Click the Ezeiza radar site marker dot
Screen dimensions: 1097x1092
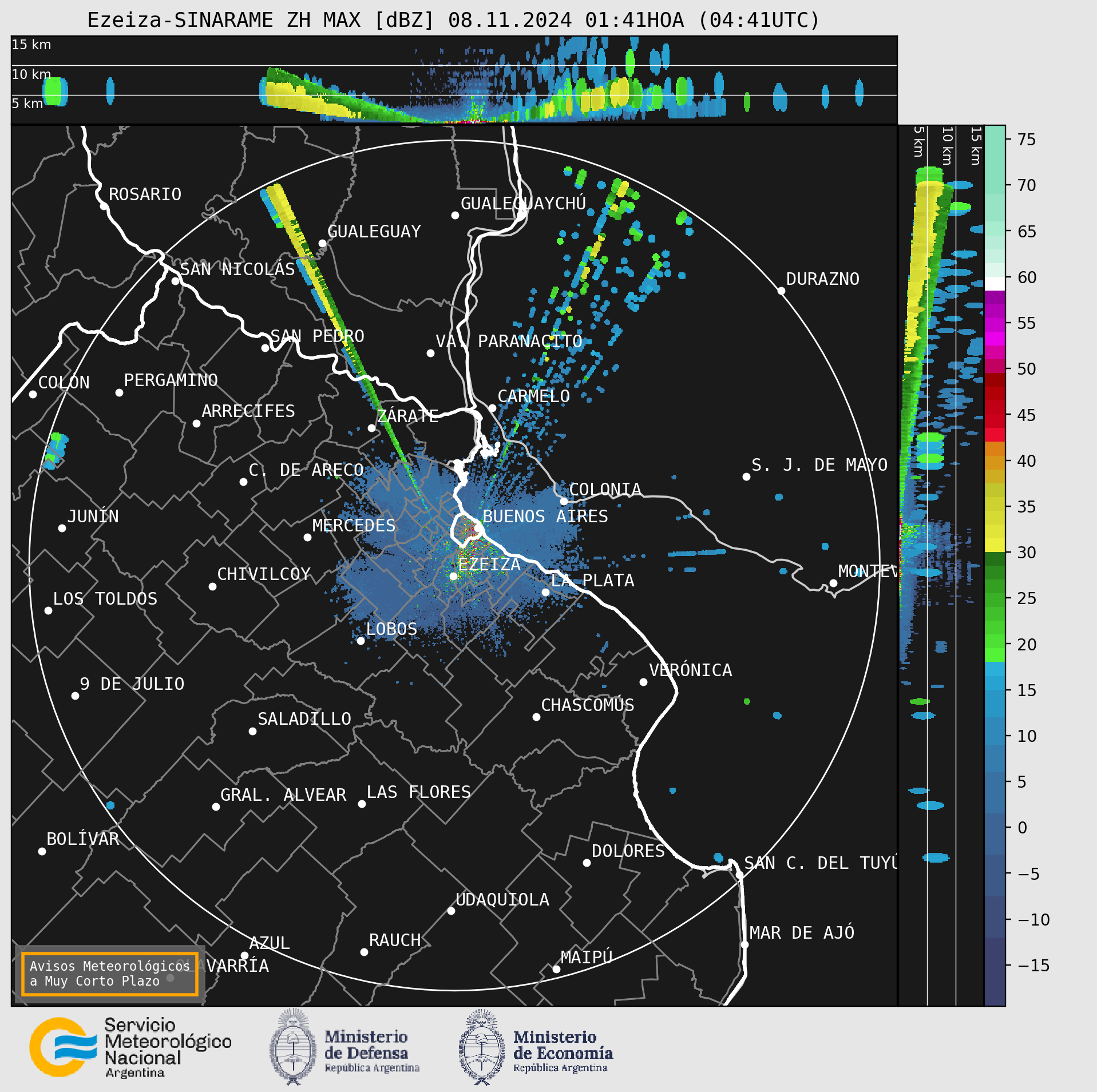453,577
